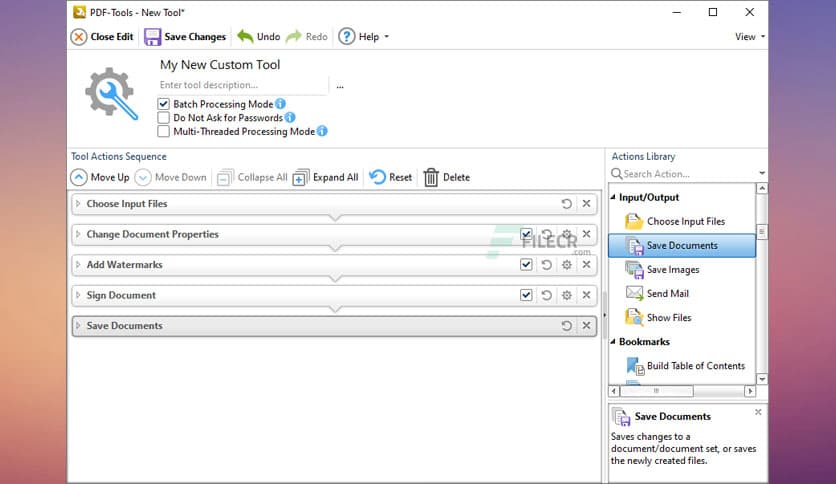Expand the Add Watermarks action

point(78,264)
